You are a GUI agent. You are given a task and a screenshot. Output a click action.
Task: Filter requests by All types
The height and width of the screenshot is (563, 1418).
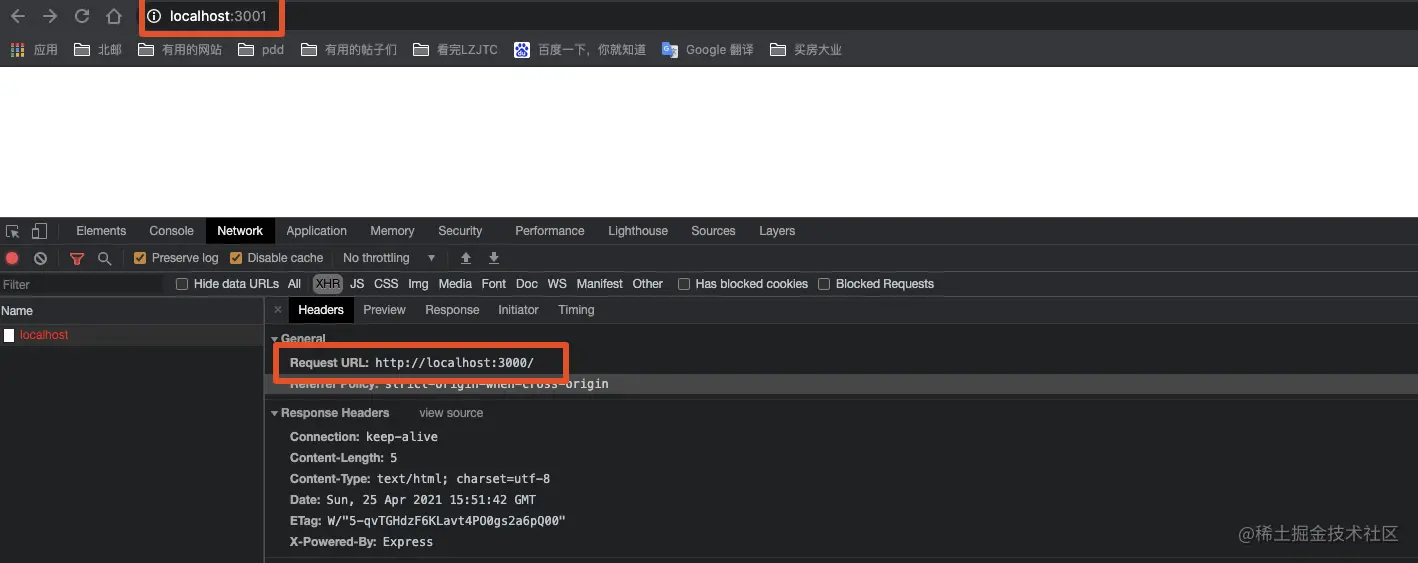(294, 284)
